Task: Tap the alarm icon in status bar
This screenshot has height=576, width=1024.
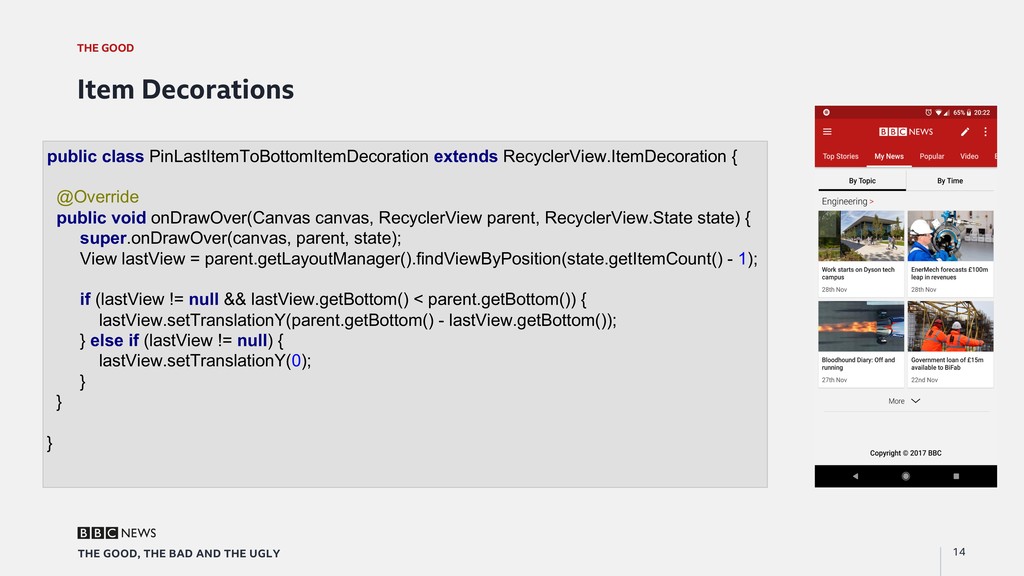Action: click(x=930, y=112)
